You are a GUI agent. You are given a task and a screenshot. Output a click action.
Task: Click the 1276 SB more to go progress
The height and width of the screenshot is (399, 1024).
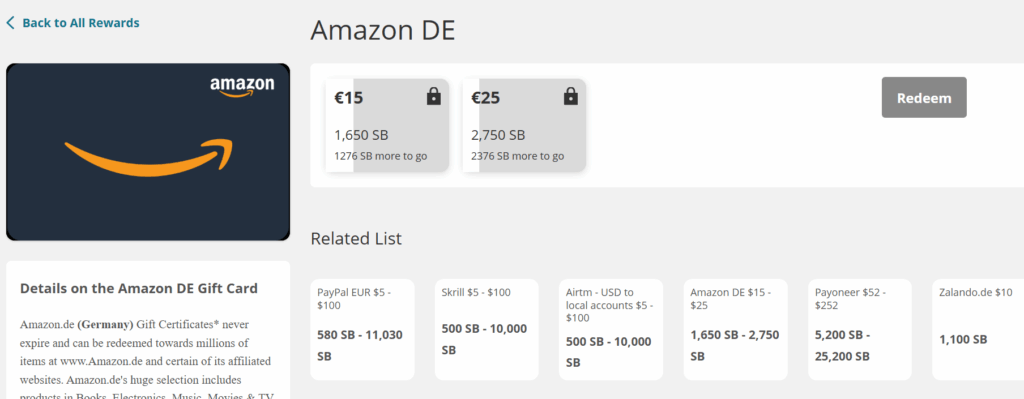(381, 156)
